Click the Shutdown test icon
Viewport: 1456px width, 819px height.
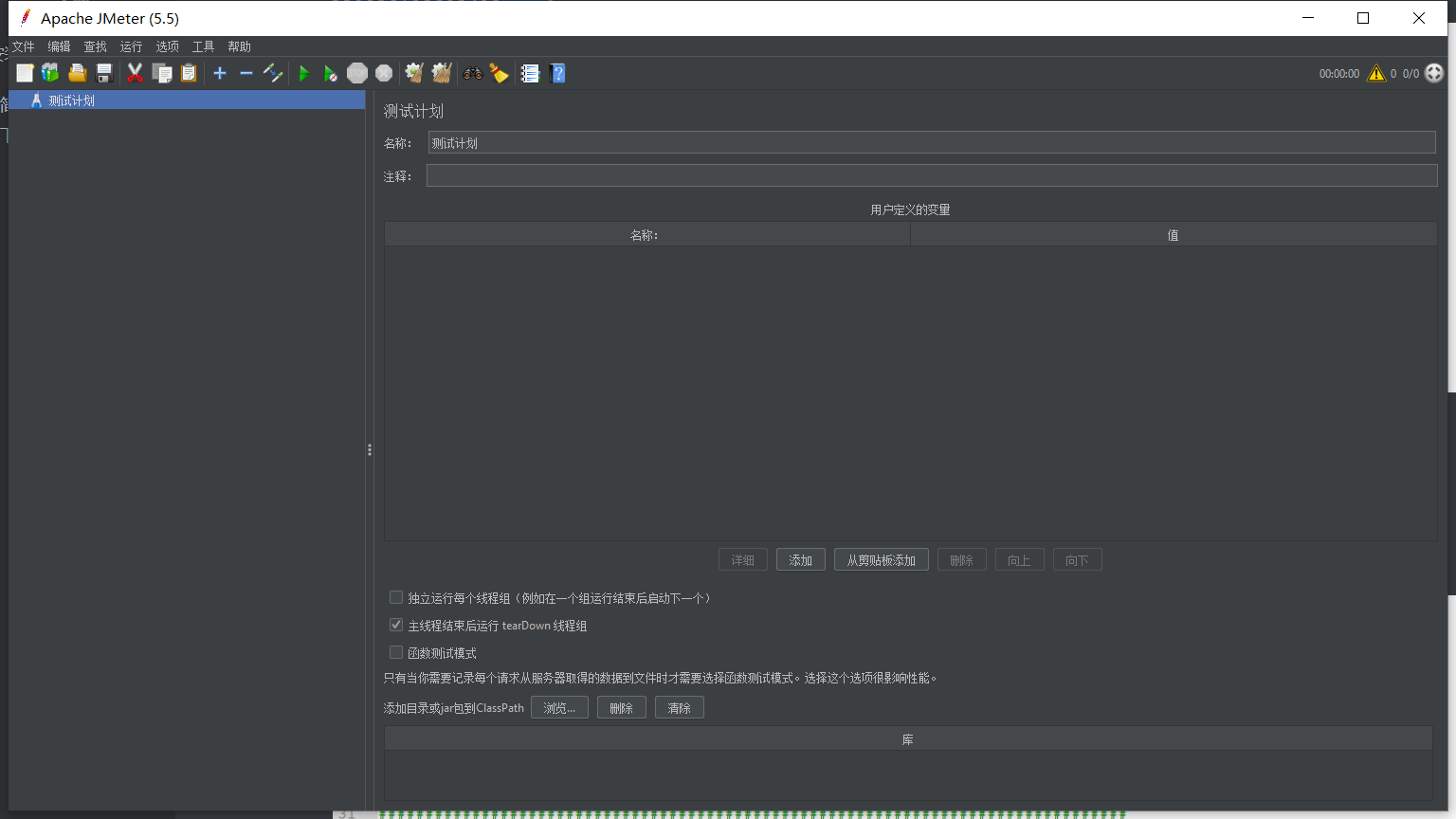coord(384,73)
